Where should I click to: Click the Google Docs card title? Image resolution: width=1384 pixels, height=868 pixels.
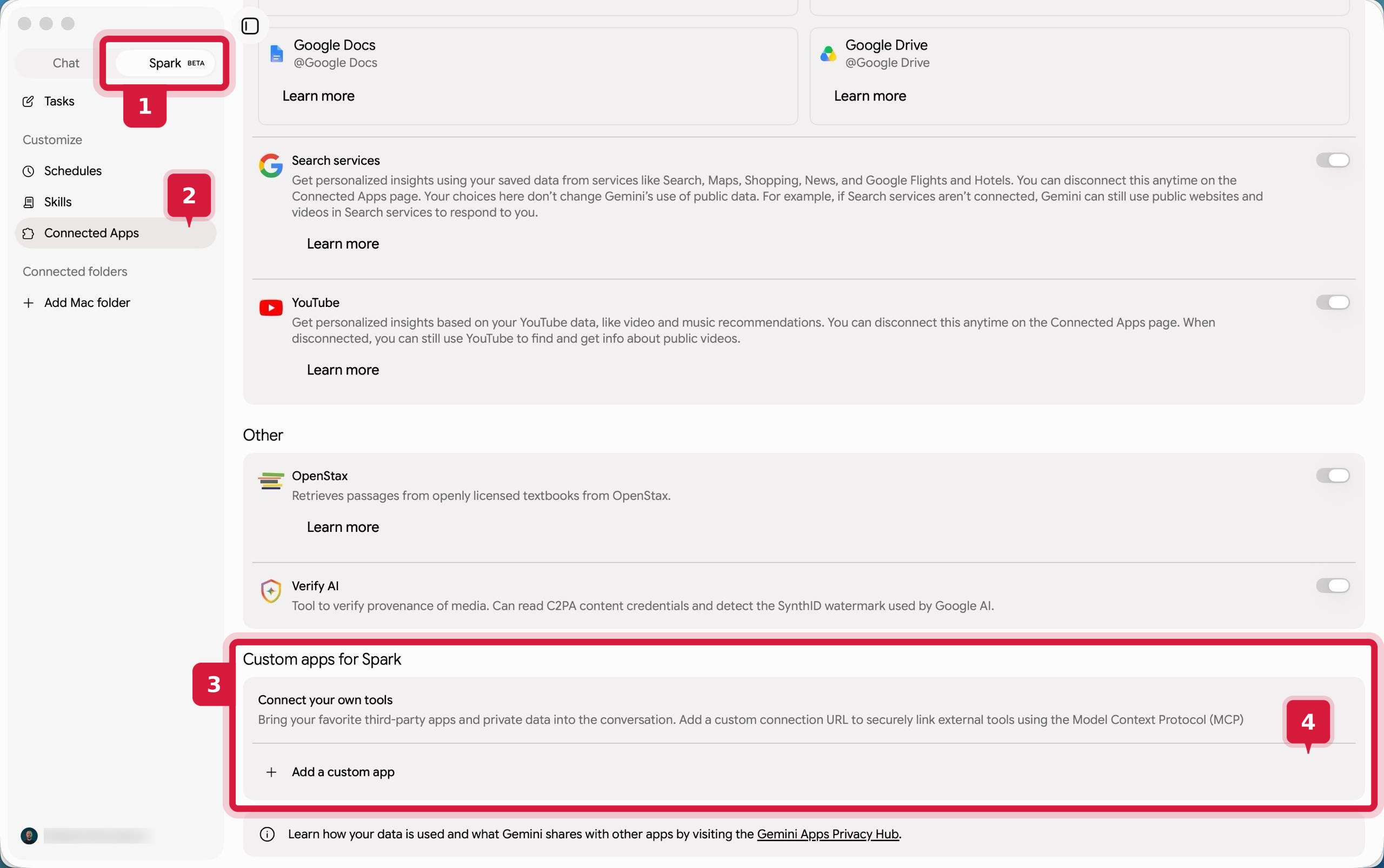tap(334, 45)
